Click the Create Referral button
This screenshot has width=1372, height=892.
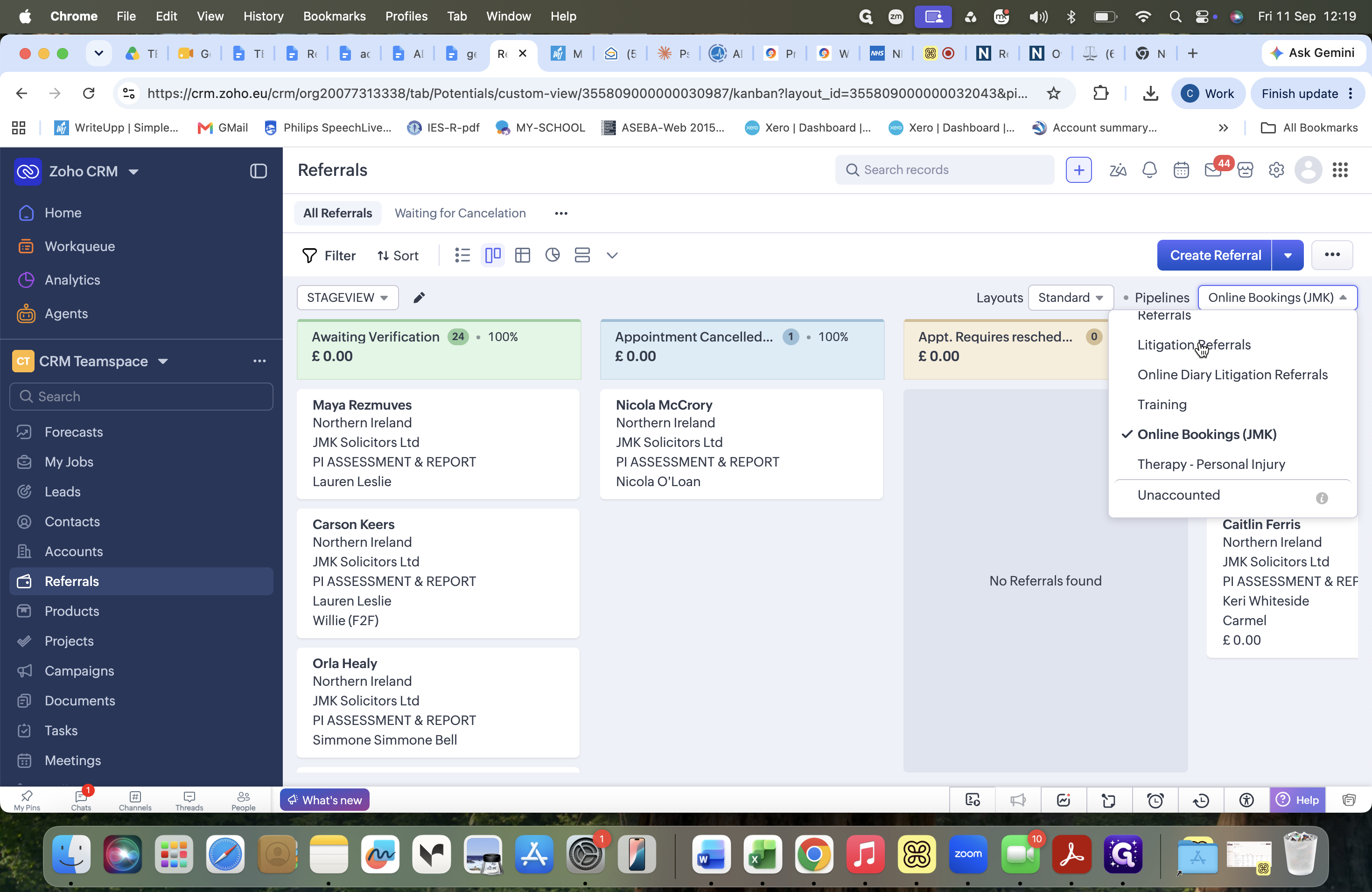1215,255
